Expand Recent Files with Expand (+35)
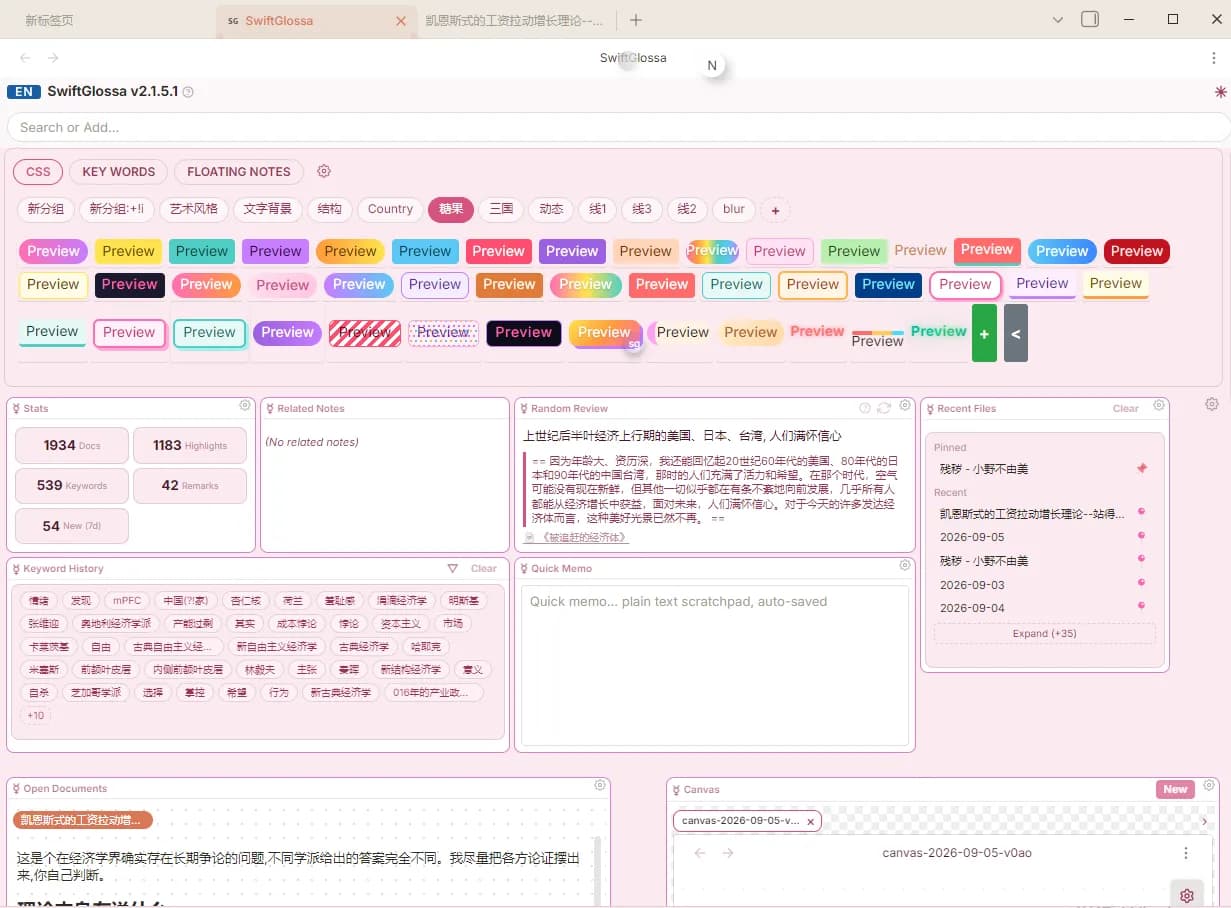This screenshot has height=908, width=1231. tap(1044, 633)
